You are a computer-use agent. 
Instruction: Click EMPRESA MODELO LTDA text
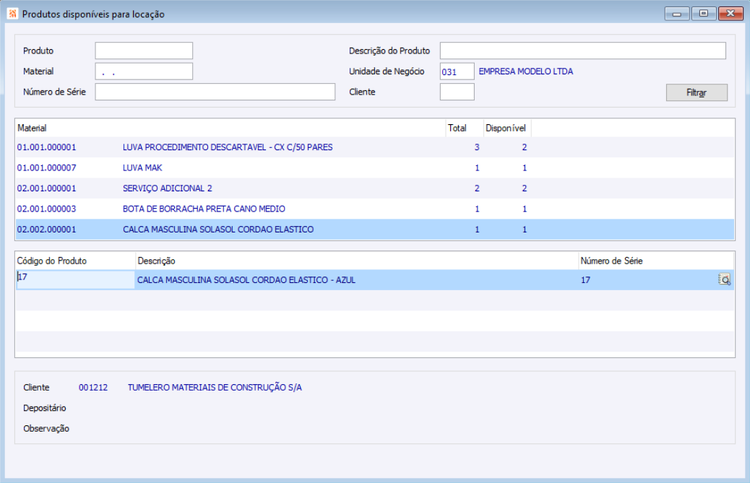tap(526, 71)
